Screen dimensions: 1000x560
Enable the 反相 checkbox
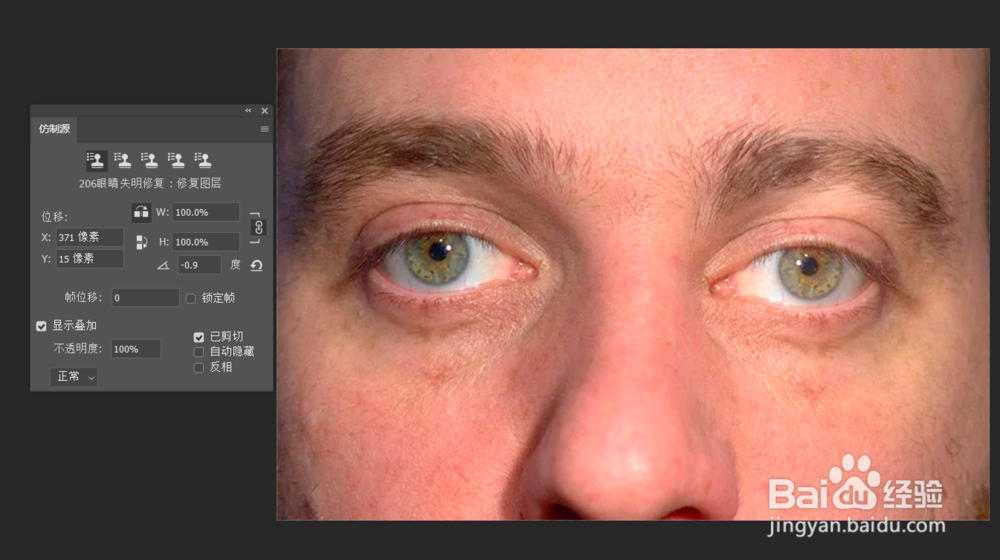coord(199,367)
